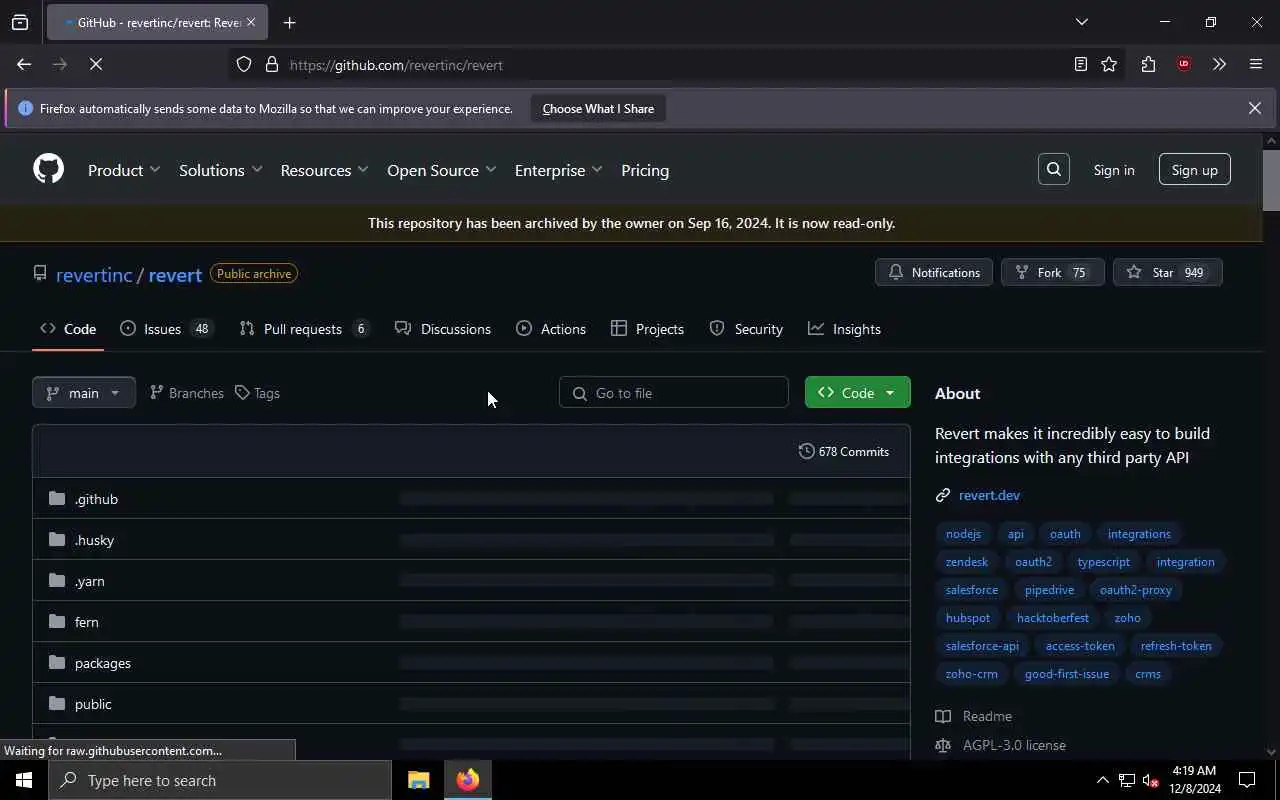Expand the Solutions menu

(220, 170)
